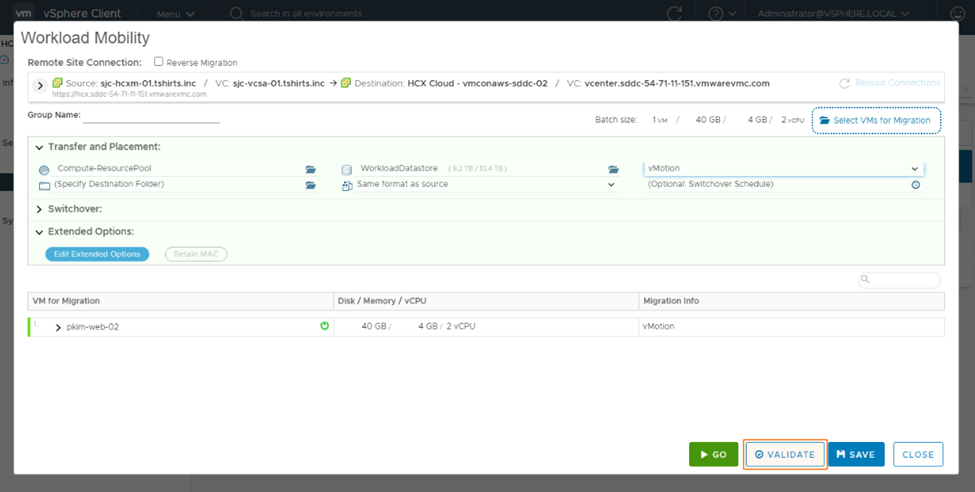Image resolution: width=975 pixels, height=492 pixels.
Task: Toggle the Retain MAC option
Action: click(x=196, y=254)
